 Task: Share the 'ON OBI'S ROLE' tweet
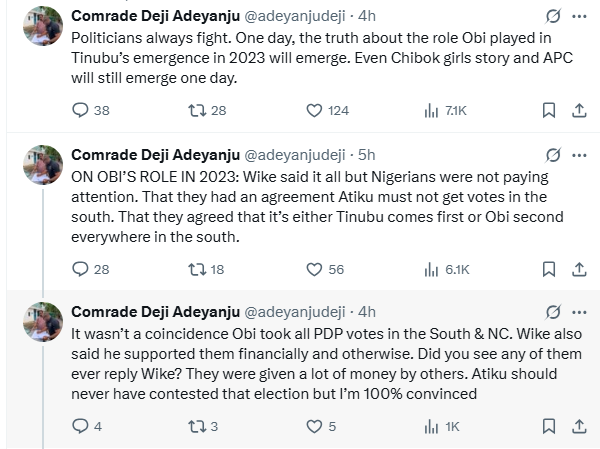point(579,269)
